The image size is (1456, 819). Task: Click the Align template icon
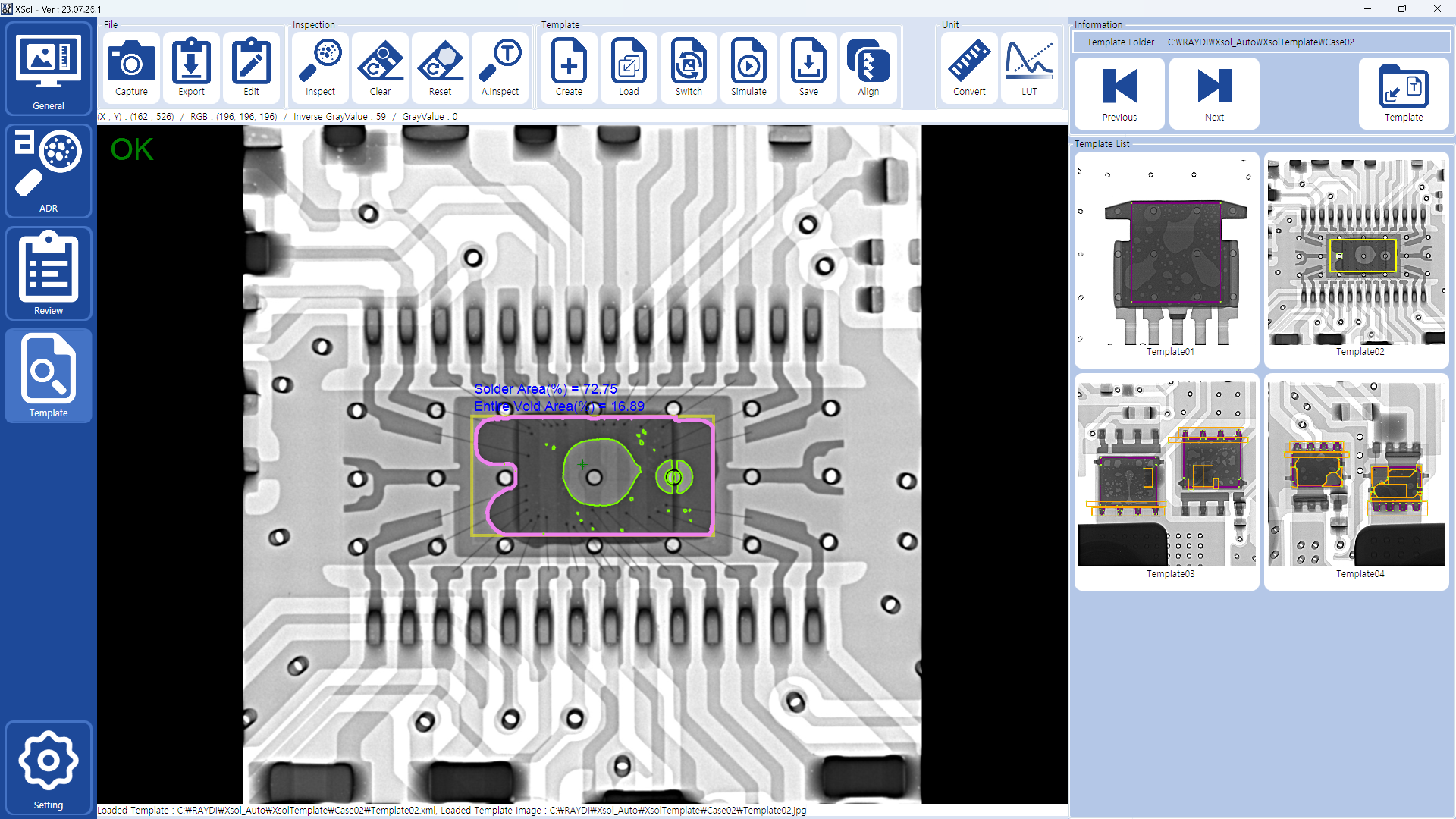coord(868,67)
